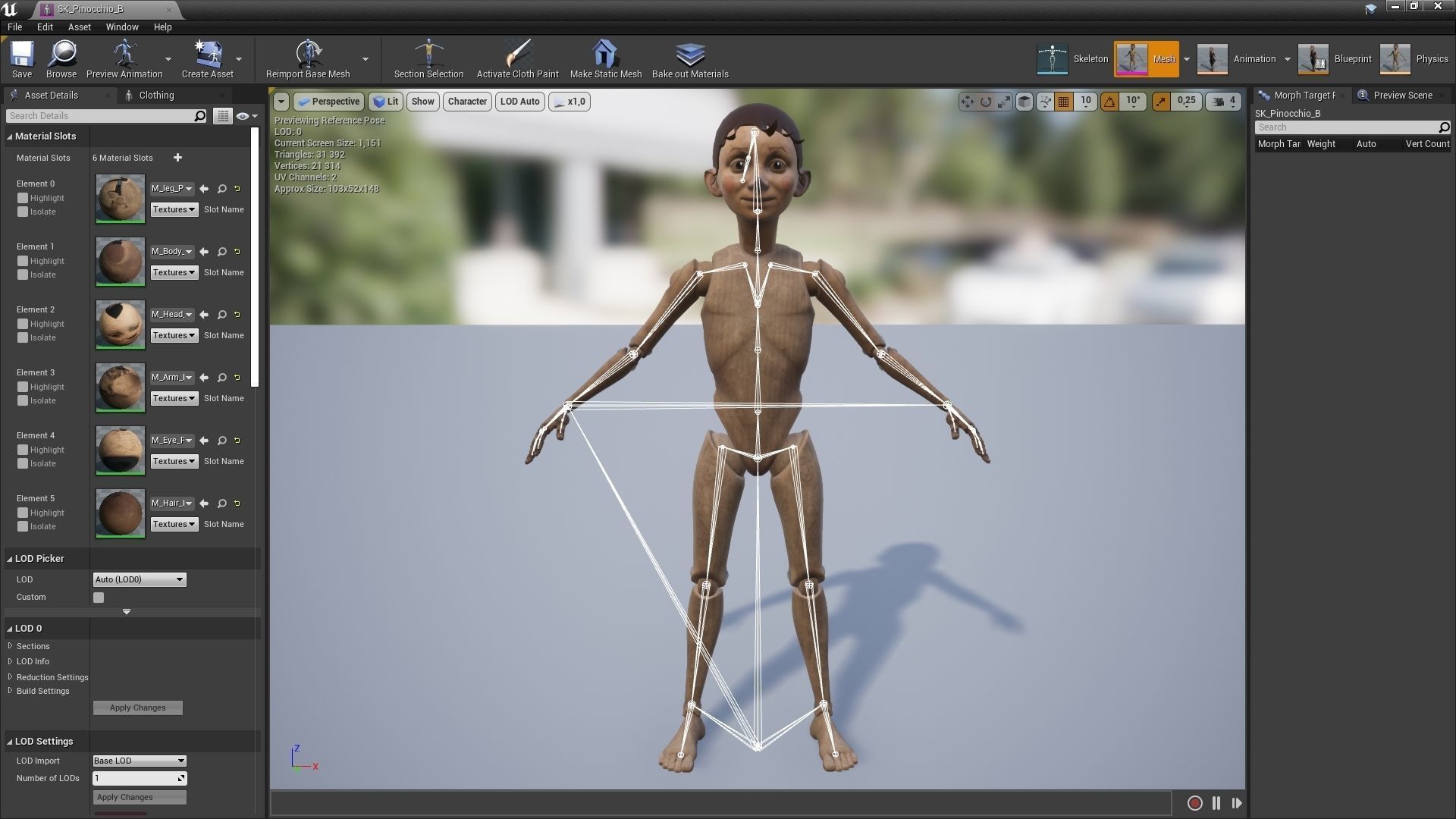Open the Perspective view menu
The image size is (1456, 819).
[328, 102]
